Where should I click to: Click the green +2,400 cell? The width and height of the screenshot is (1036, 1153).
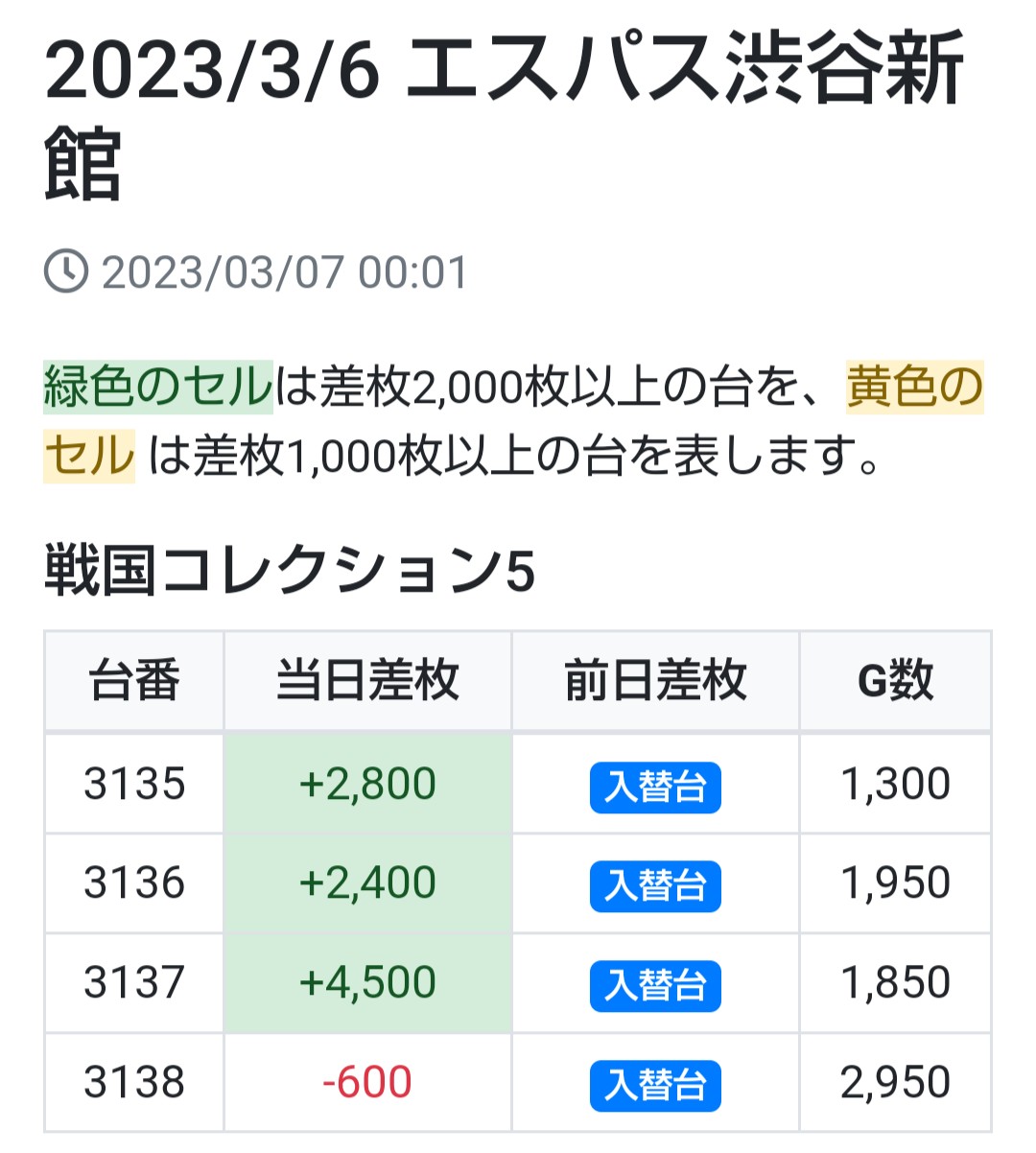tap(368, 882)
